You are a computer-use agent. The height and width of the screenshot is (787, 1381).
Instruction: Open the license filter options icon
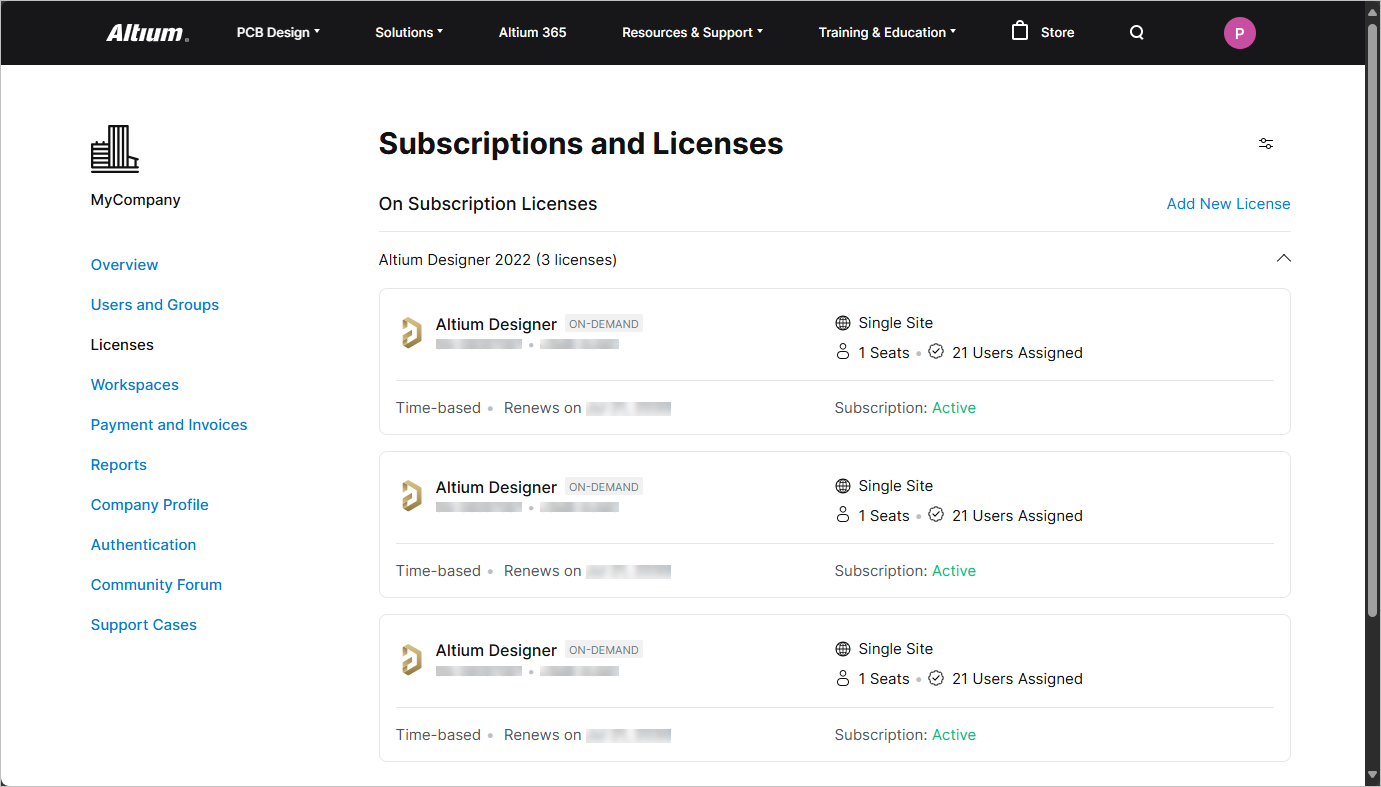click(1265, 143)
